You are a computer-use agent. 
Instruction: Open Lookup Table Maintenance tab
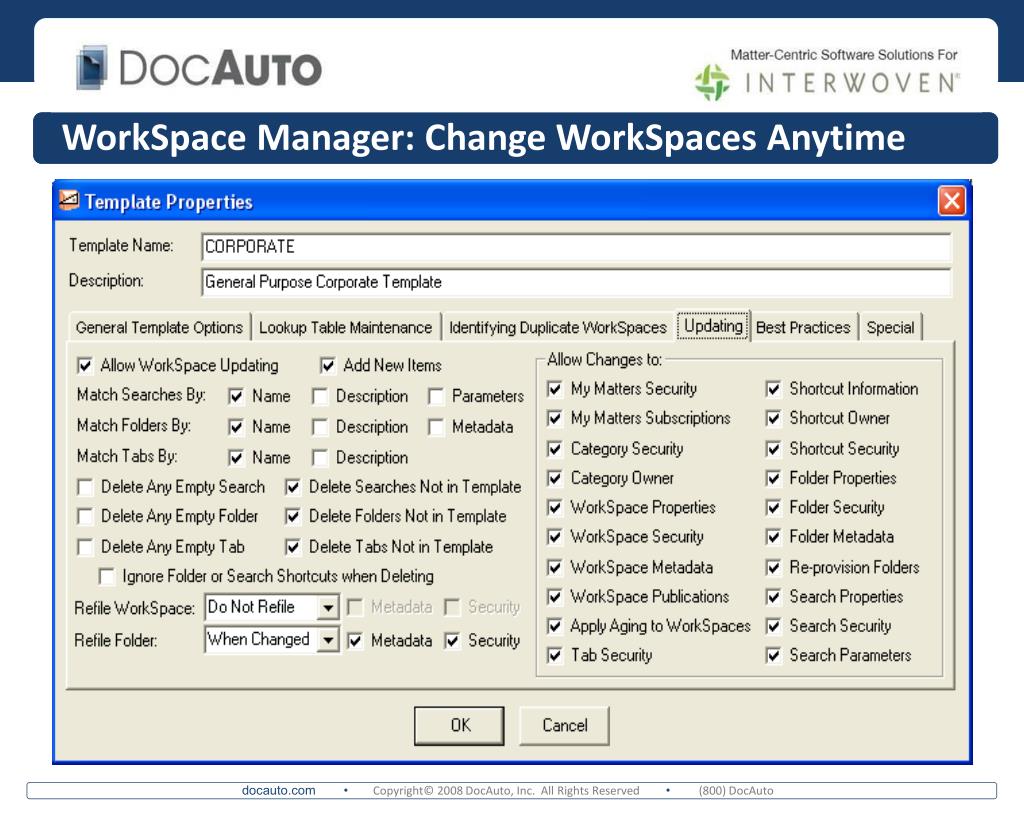[x=345, y=327]
